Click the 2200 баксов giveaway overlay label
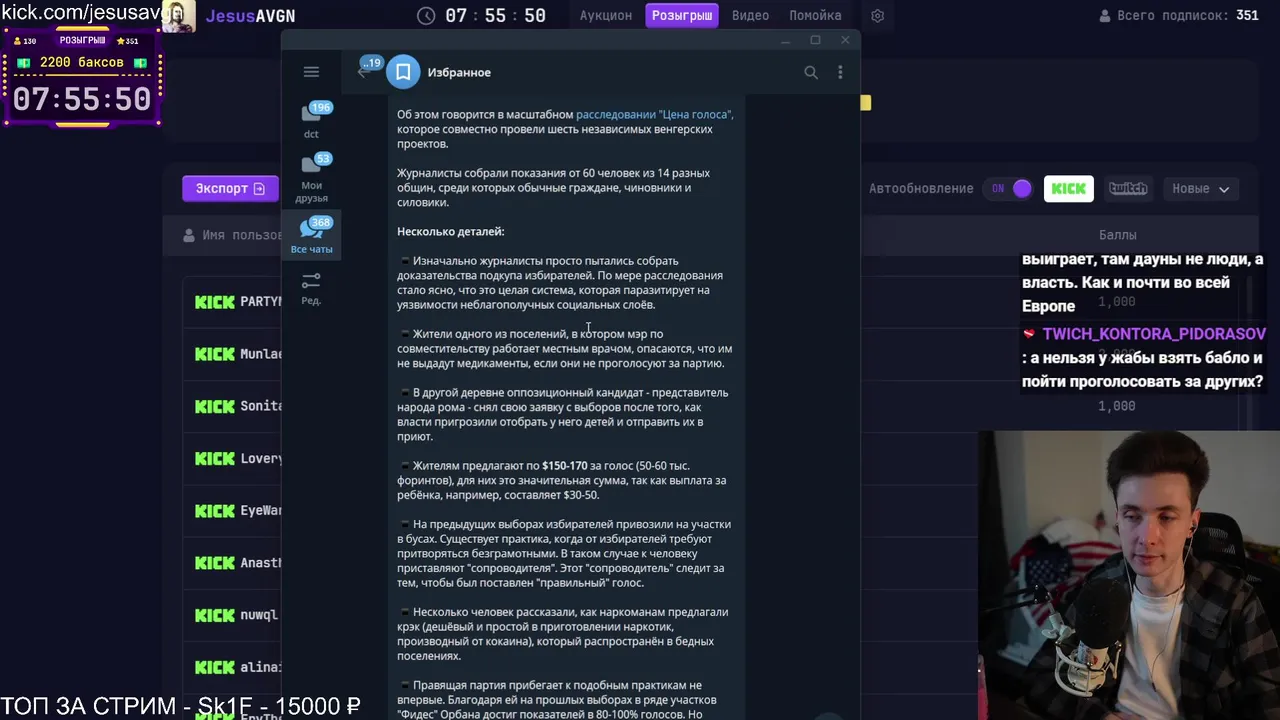This screenshot has height=720, width=1280. pyautogui.click(x=82, y=63)
